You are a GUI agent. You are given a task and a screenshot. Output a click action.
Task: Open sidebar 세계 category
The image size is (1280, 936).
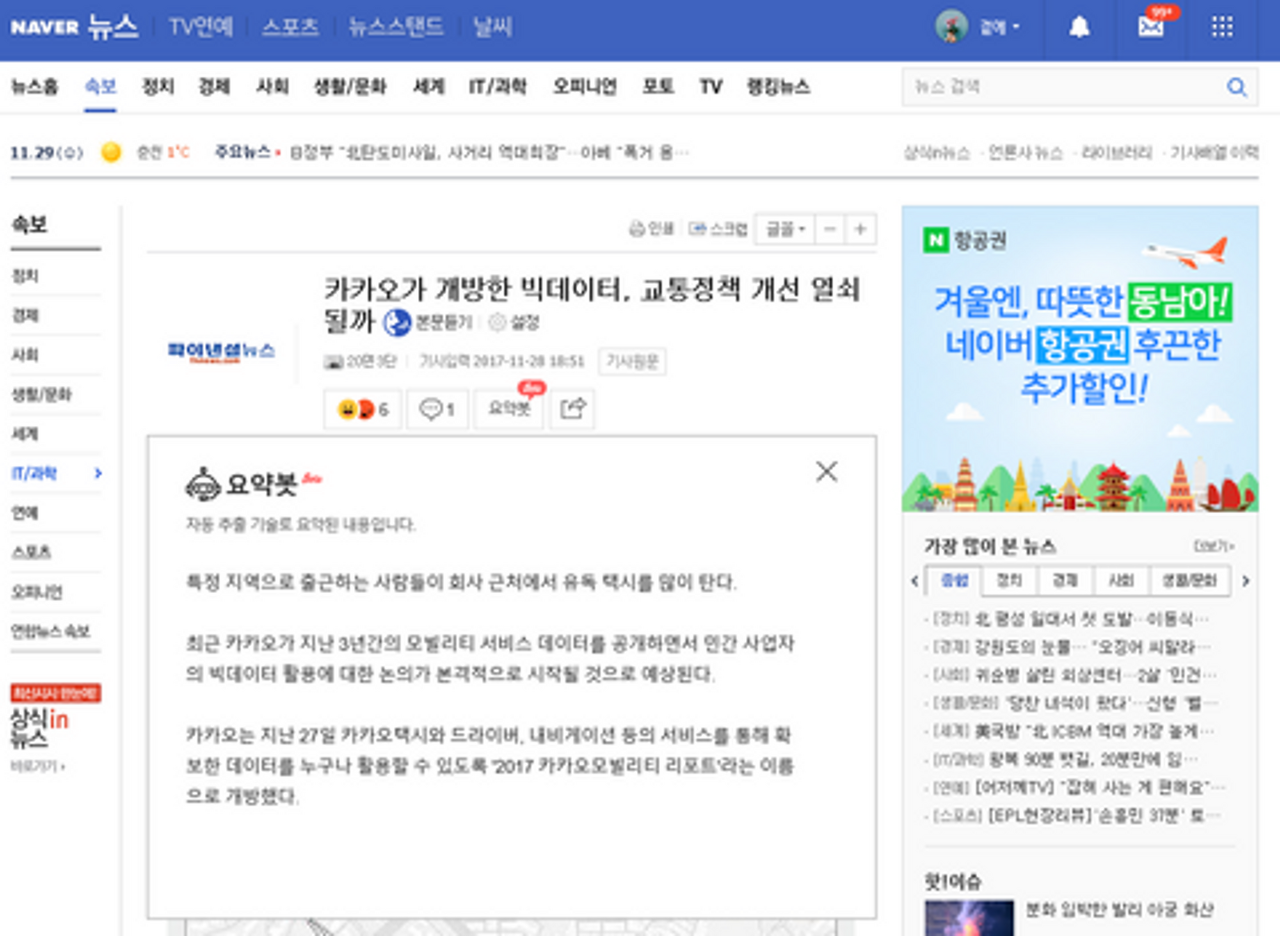(x=25, y=434)
